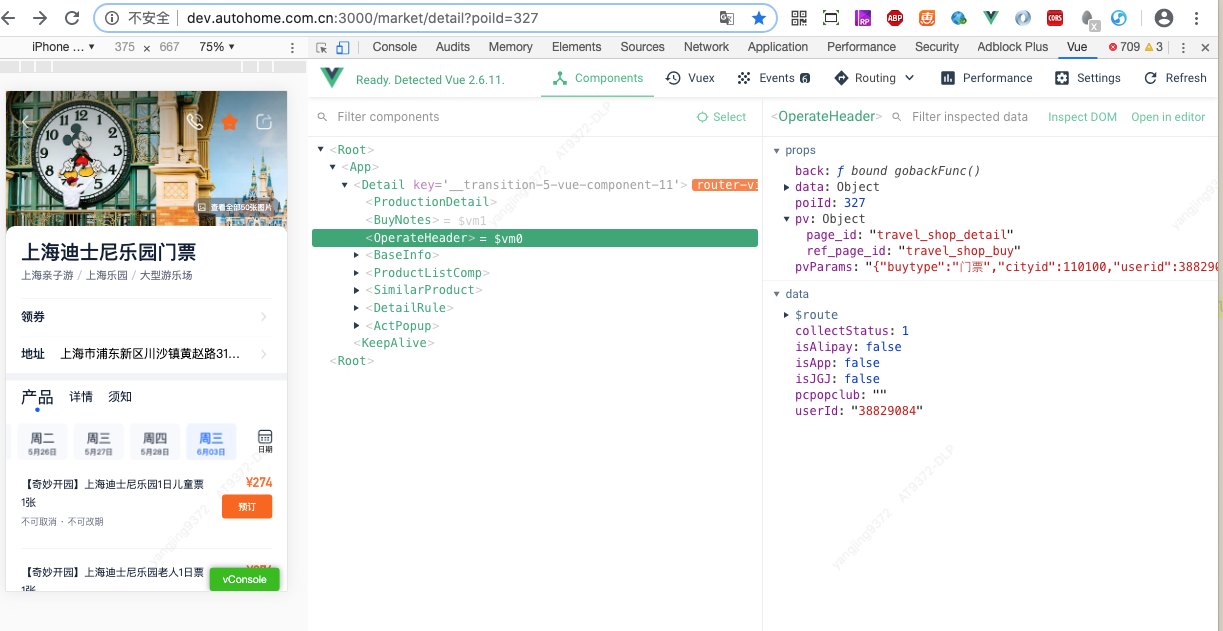Select the KeepAlive component in tree
Image resolution: width=1223 pixels, height=631 pixels.
tap(395, 343)
